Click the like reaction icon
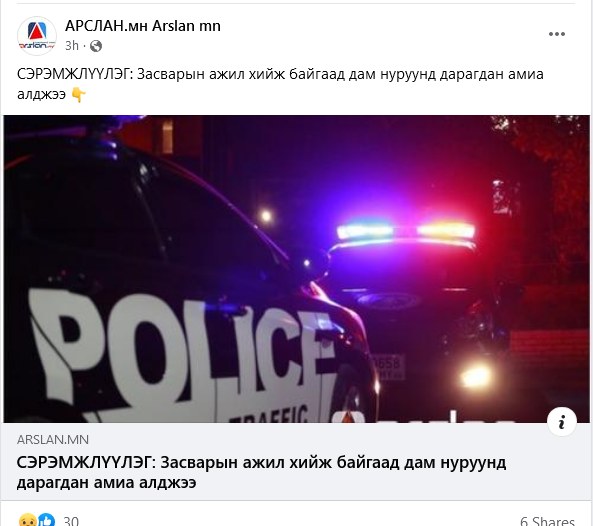 click(x=47, y=520)
